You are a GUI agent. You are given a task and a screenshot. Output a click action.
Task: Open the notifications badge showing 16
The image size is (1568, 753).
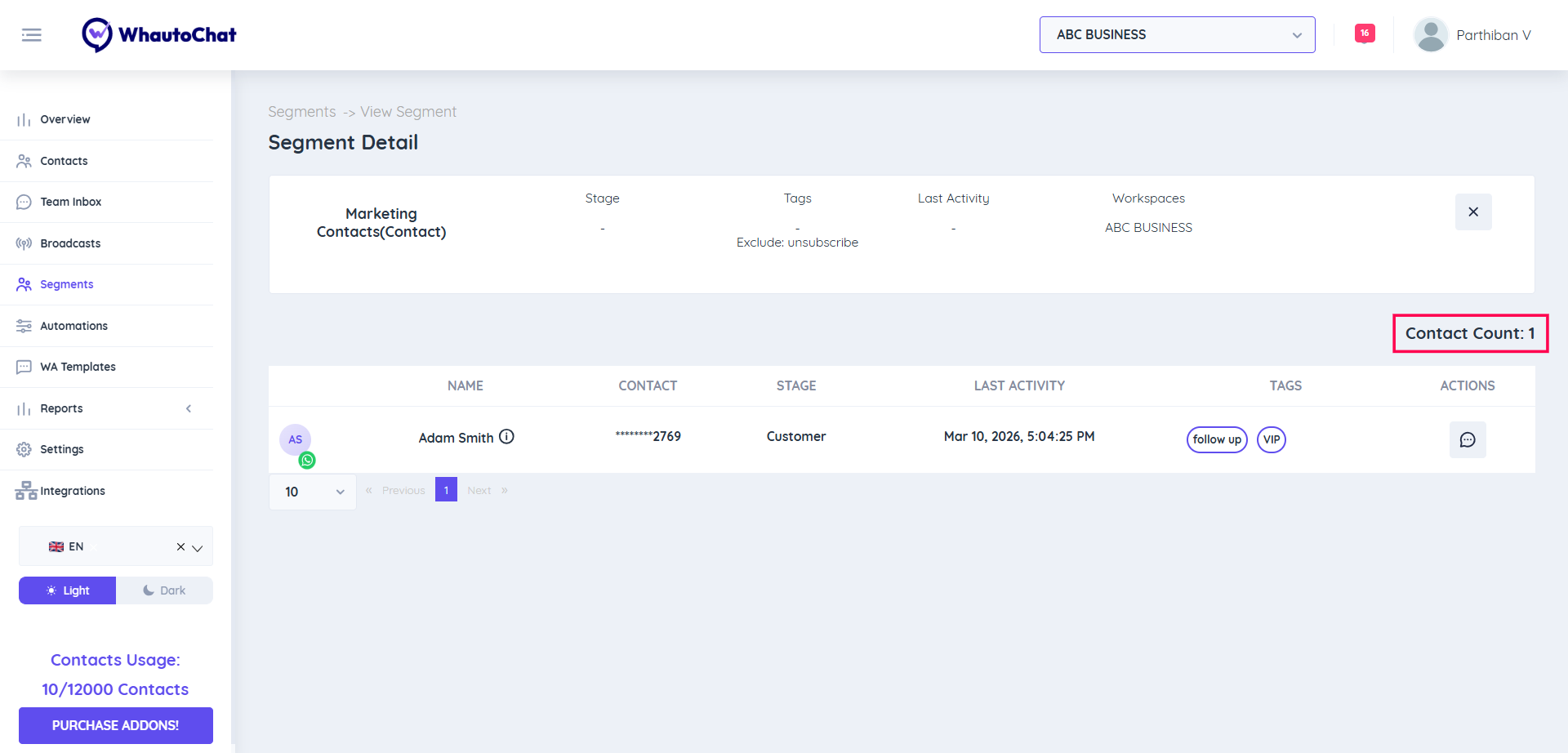coord(1364,33)
